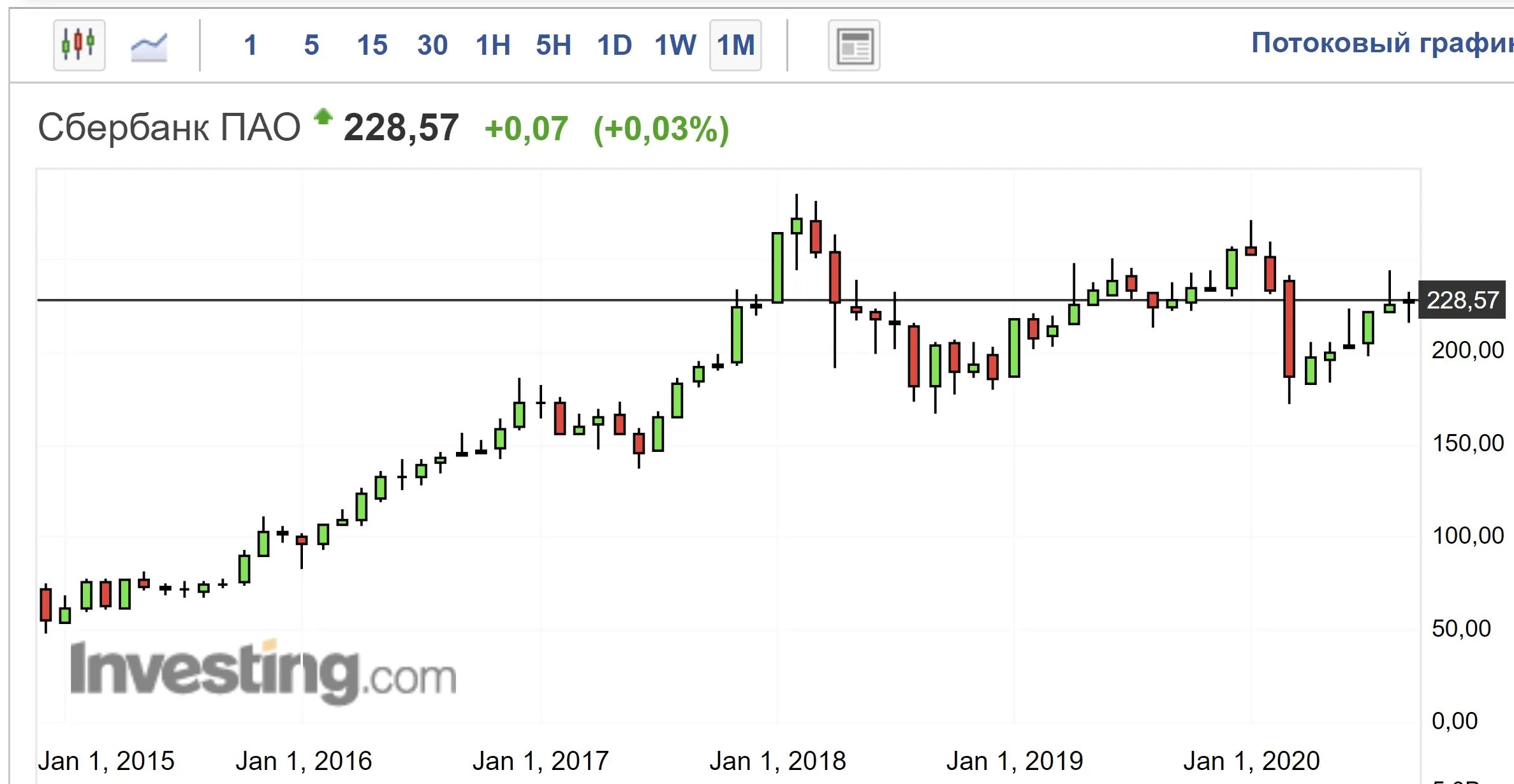Screen dimensions: 1514x784
Task: Select the 1M monthly timeframe
Action: (736, 45)
